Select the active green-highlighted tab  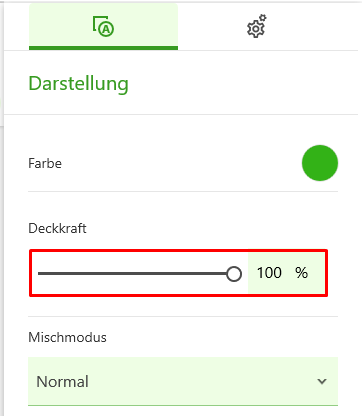(103, 26)
